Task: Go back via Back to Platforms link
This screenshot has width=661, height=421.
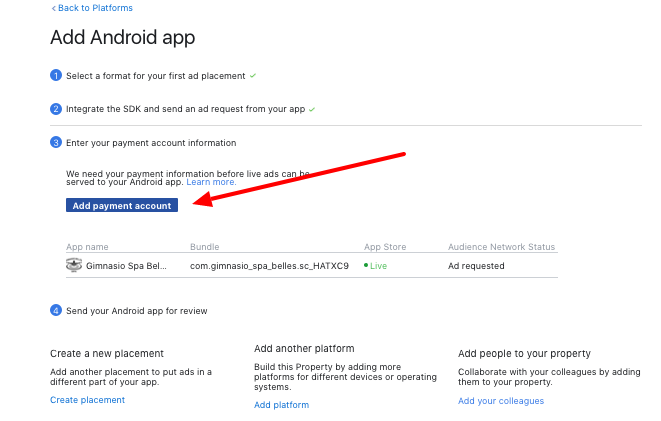Action: pyautogui.click(x=92, y=8)
